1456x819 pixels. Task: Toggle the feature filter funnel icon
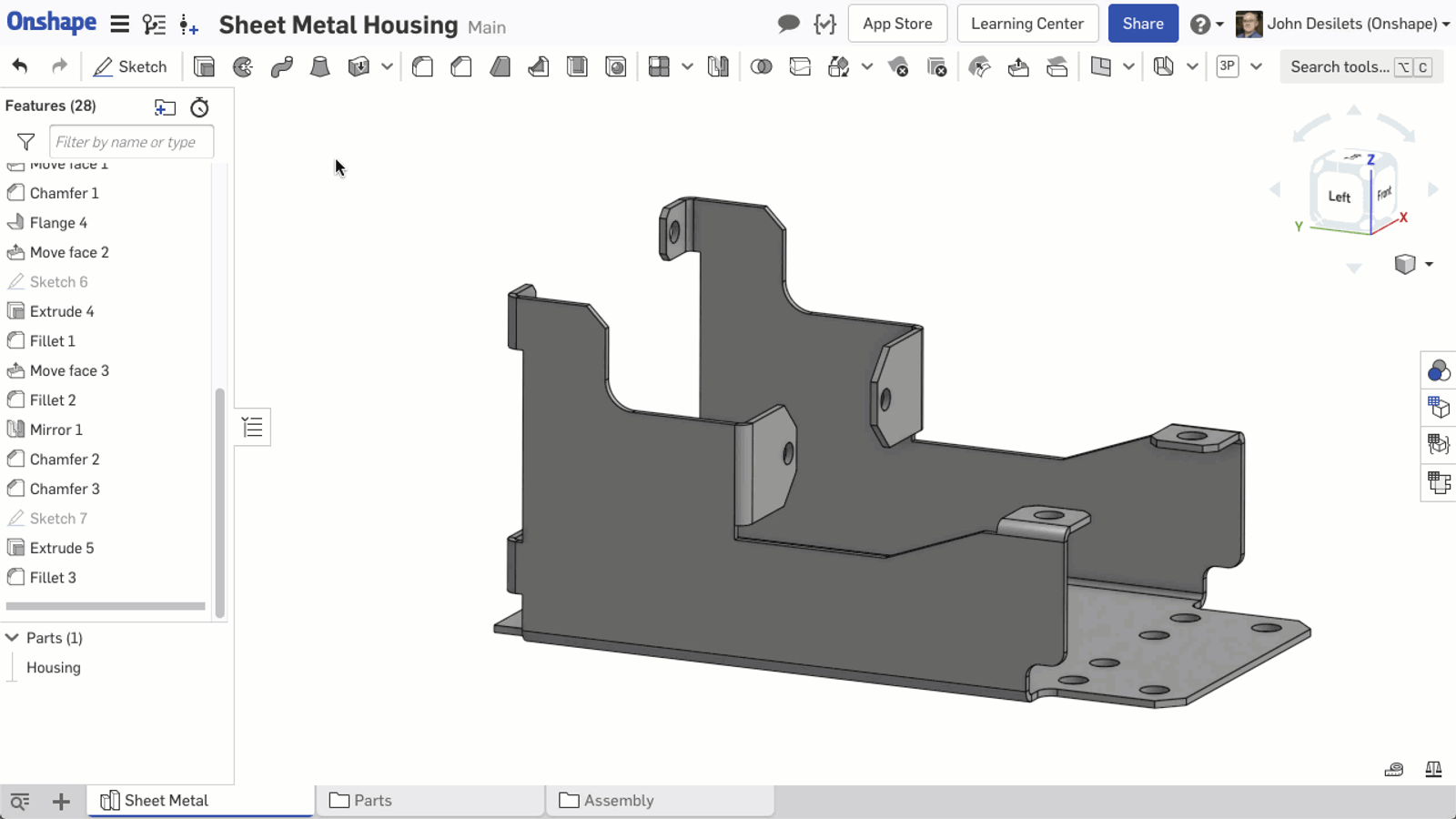(x=25, y=142)
